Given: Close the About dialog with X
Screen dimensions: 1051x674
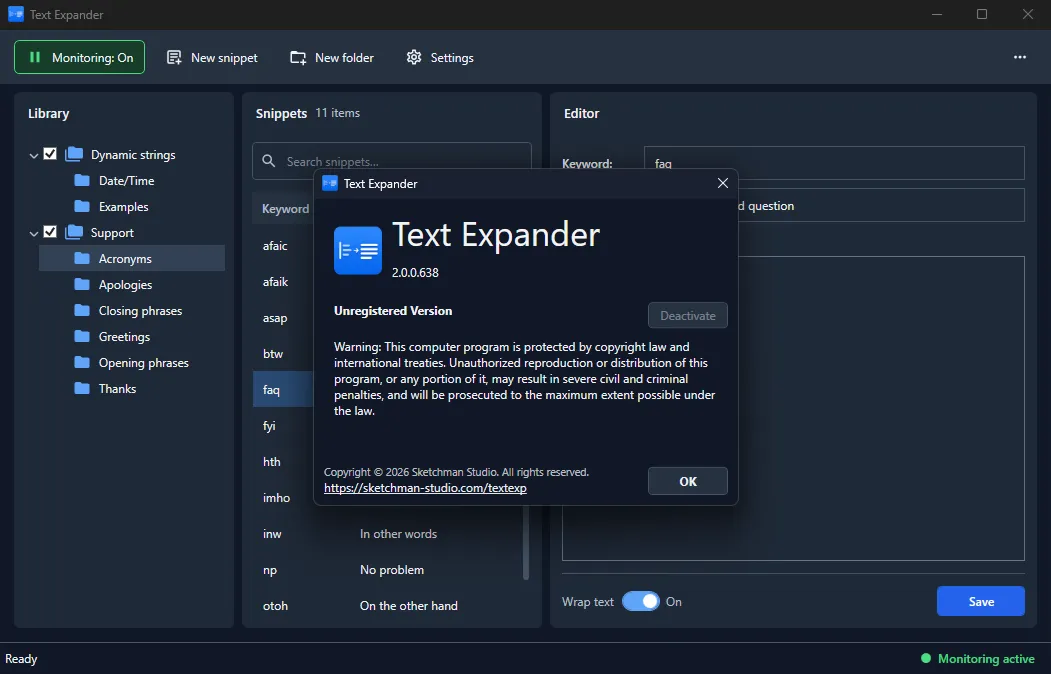Looking at the screenshot, I should [x=723, y=184].
